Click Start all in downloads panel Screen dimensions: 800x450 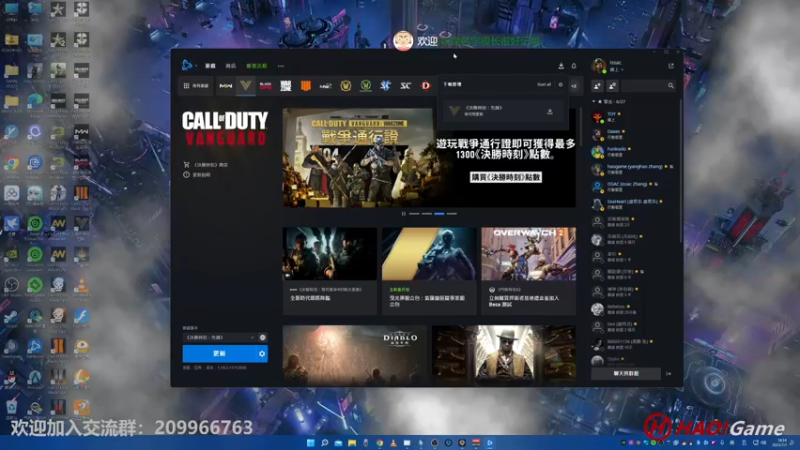coord(544,85)
